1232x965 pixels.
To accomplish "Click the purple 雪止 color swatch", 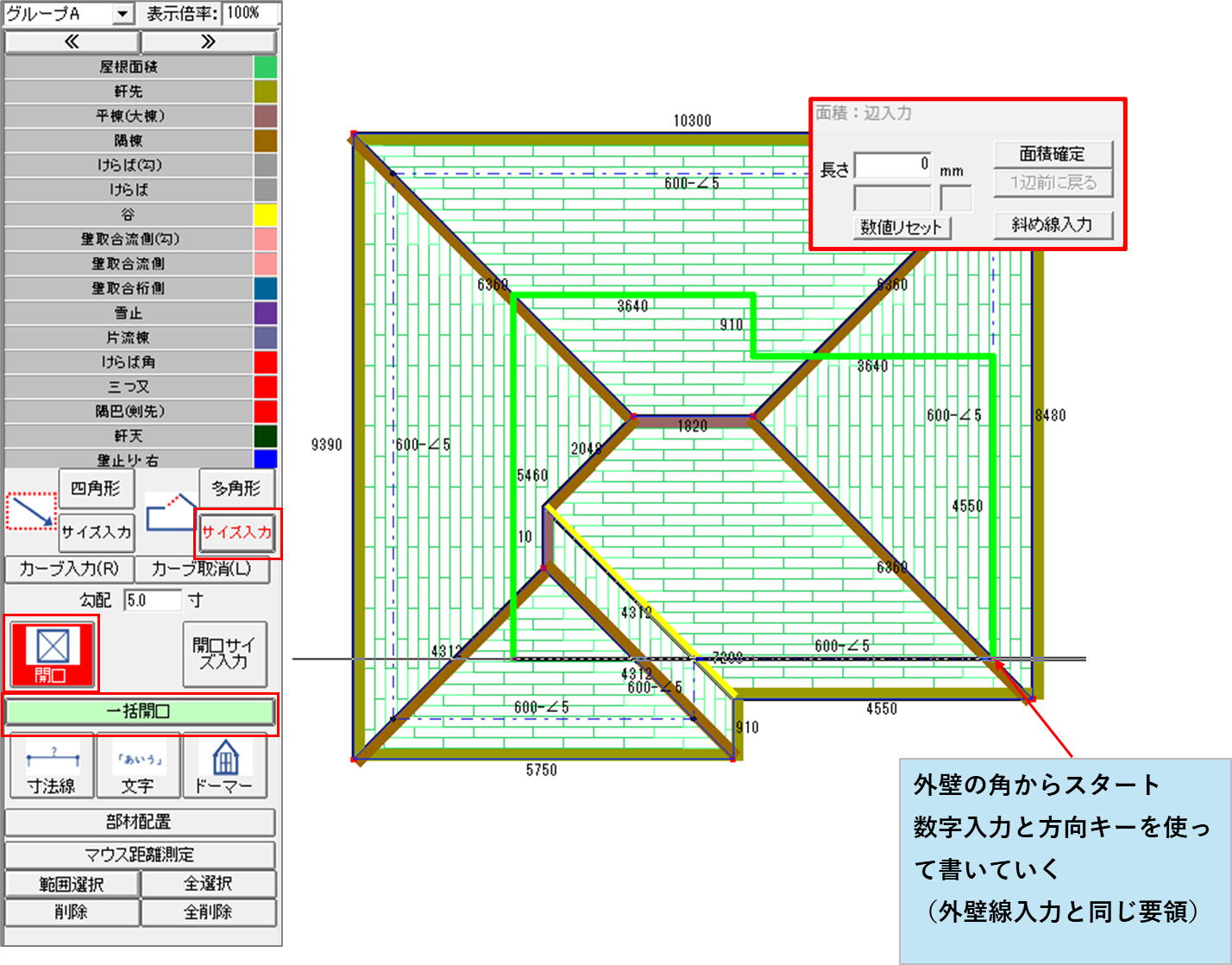I will tap(266, 313).
